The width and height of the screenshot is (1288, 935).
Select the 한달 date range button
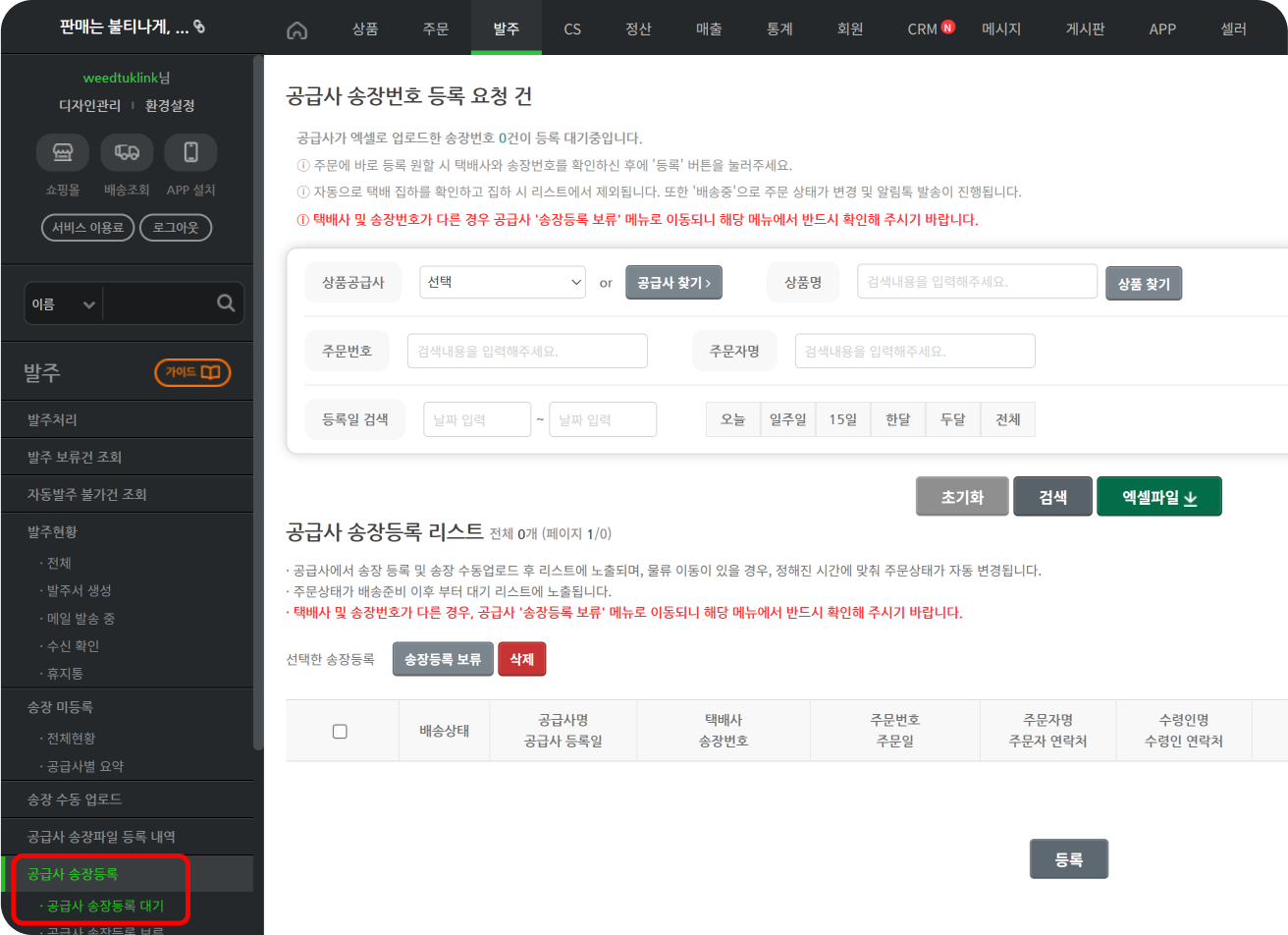[897, 419]
